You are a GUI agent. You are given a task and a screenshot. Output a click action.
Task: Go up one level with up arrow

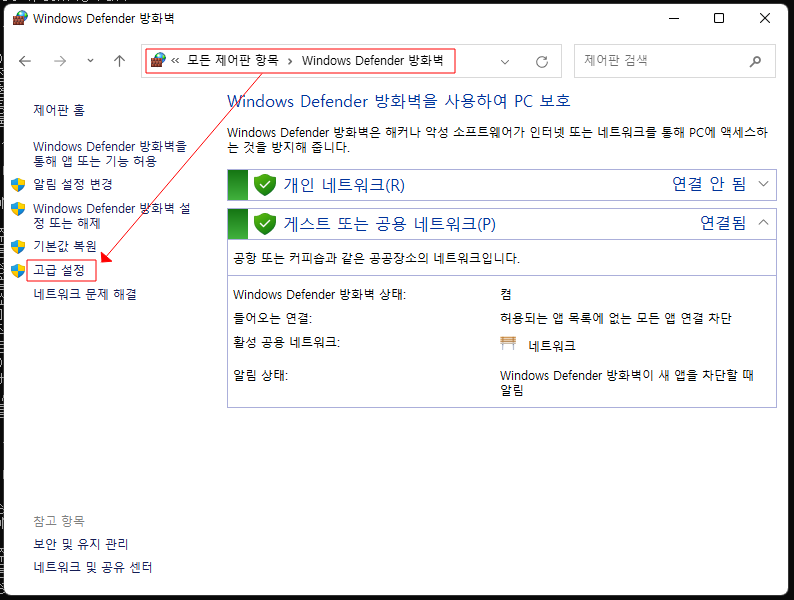click(120, 61)
